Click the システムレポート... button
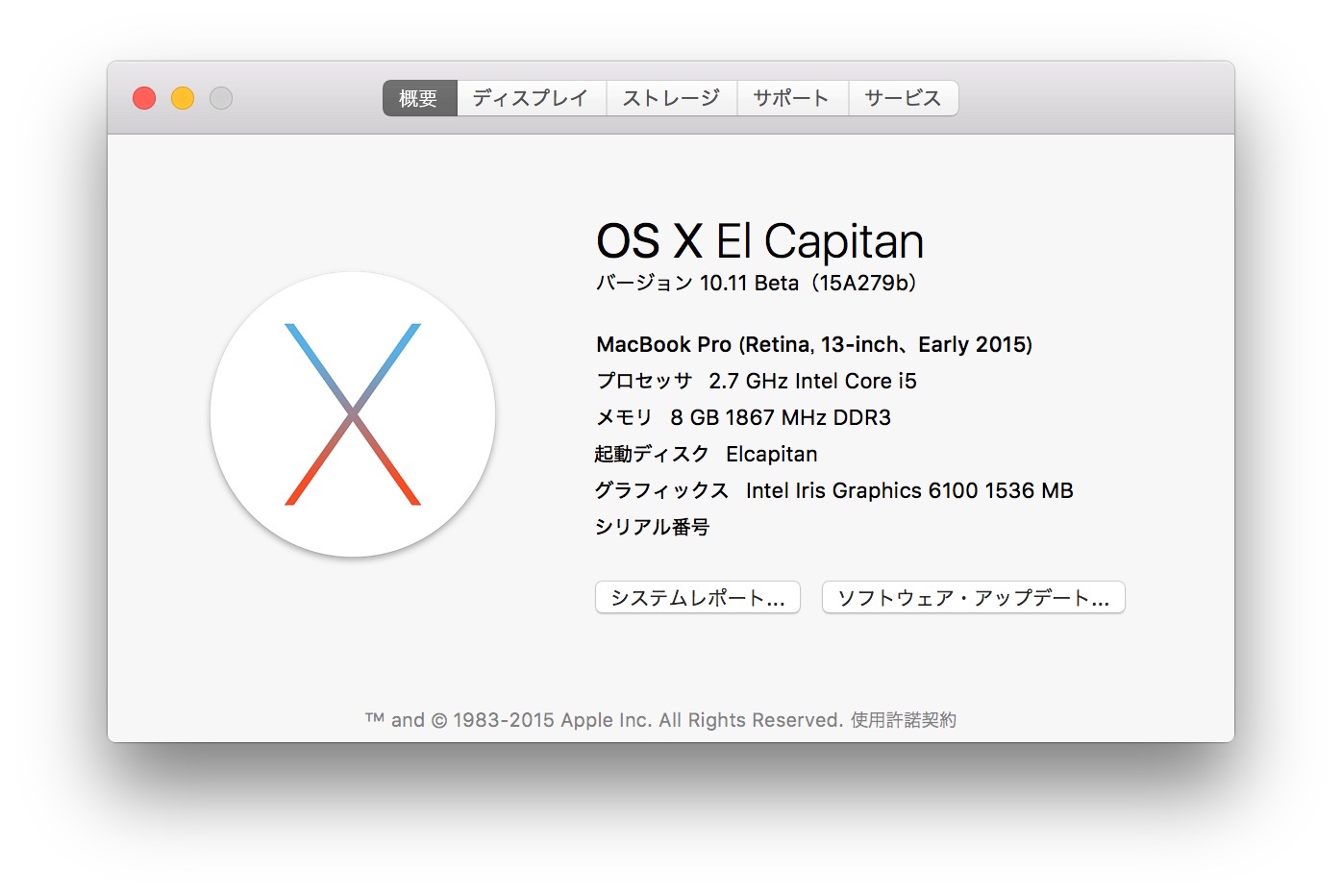The image size is (1342, 896). 698,597
